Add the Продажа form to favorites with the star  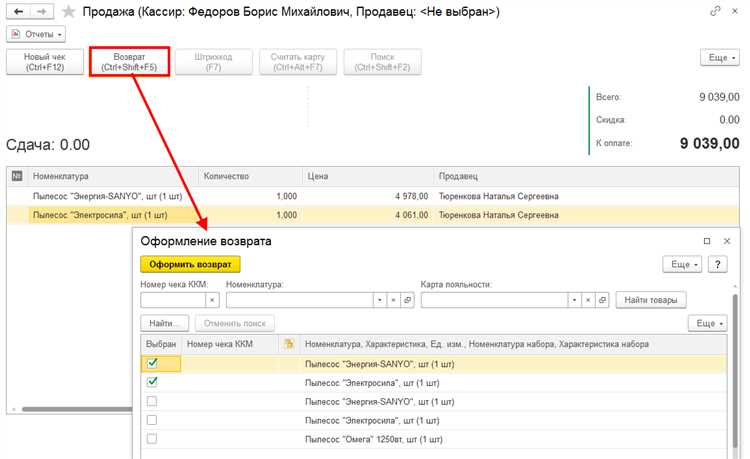[x=68, y=12]
